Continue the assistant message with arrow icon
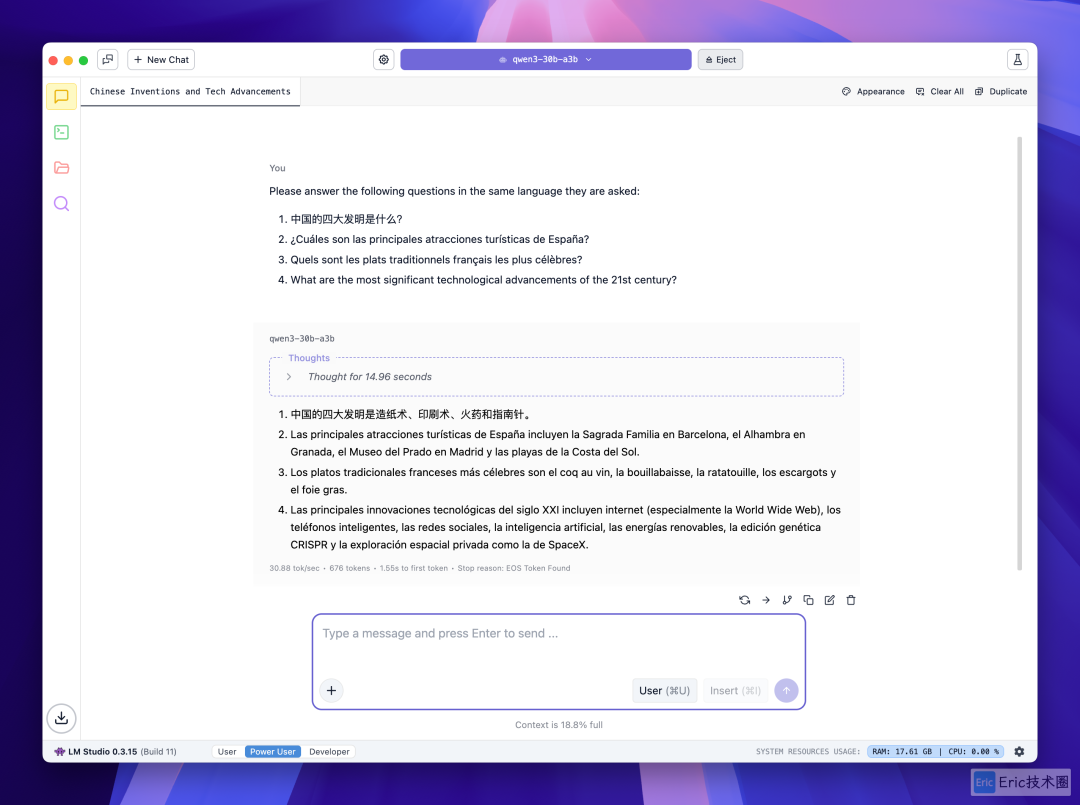The height and width of the screenshot is (805, 1080). coord(766,600)
